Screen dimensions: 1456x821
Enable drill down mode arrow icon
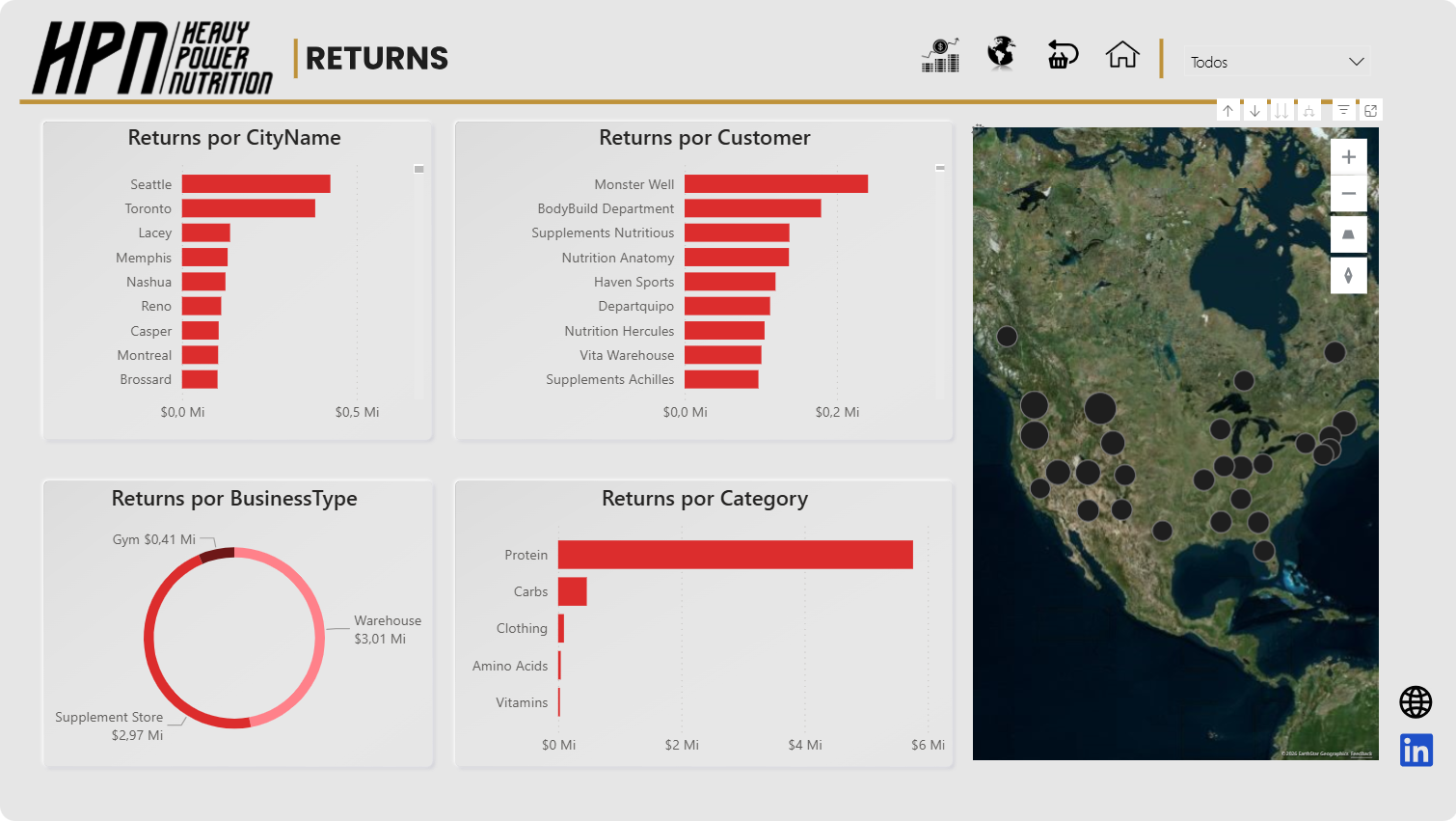pyautogui.click(x=1254, y=111)
